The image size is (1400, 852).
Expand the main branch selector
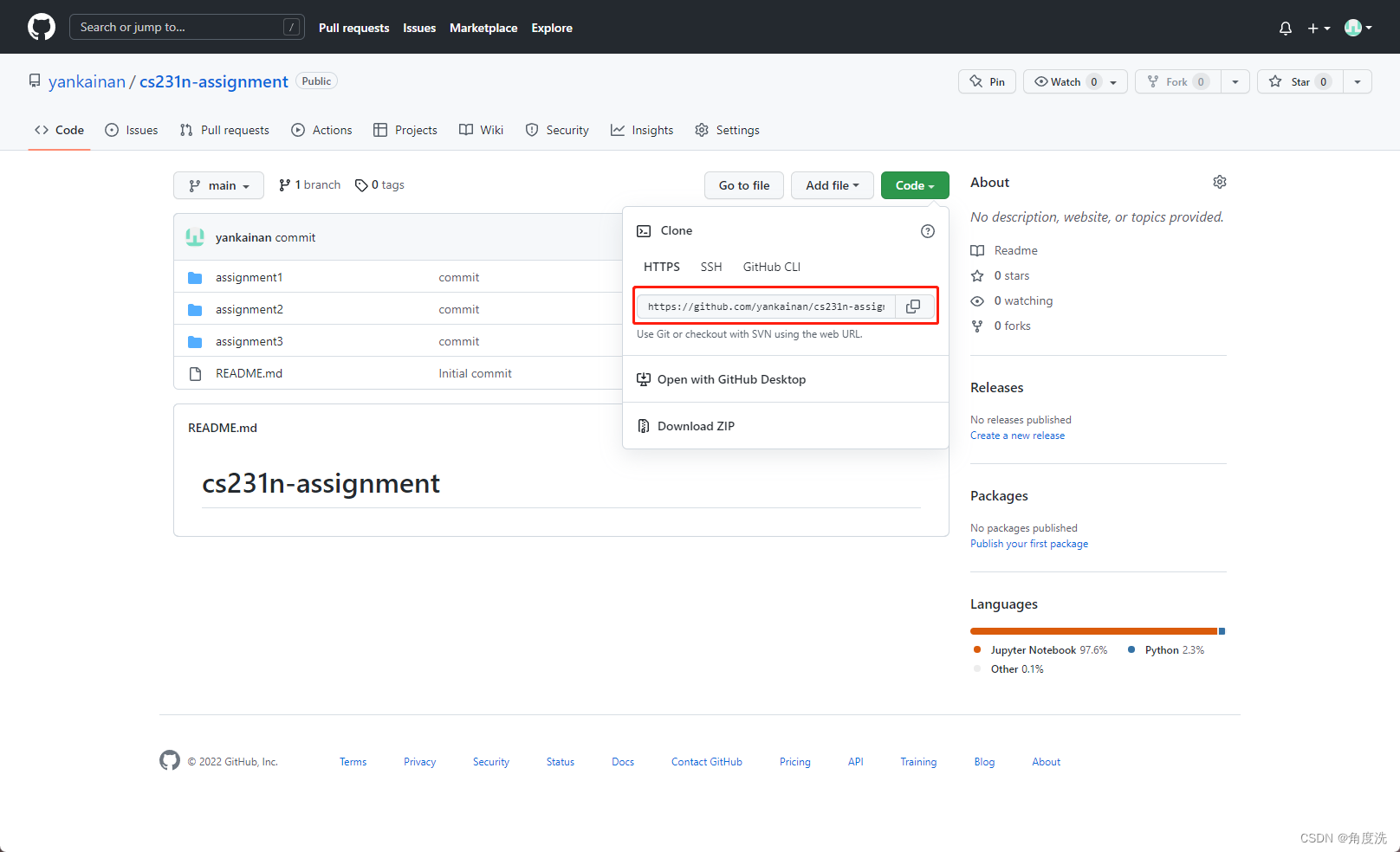tap(218, 185)
